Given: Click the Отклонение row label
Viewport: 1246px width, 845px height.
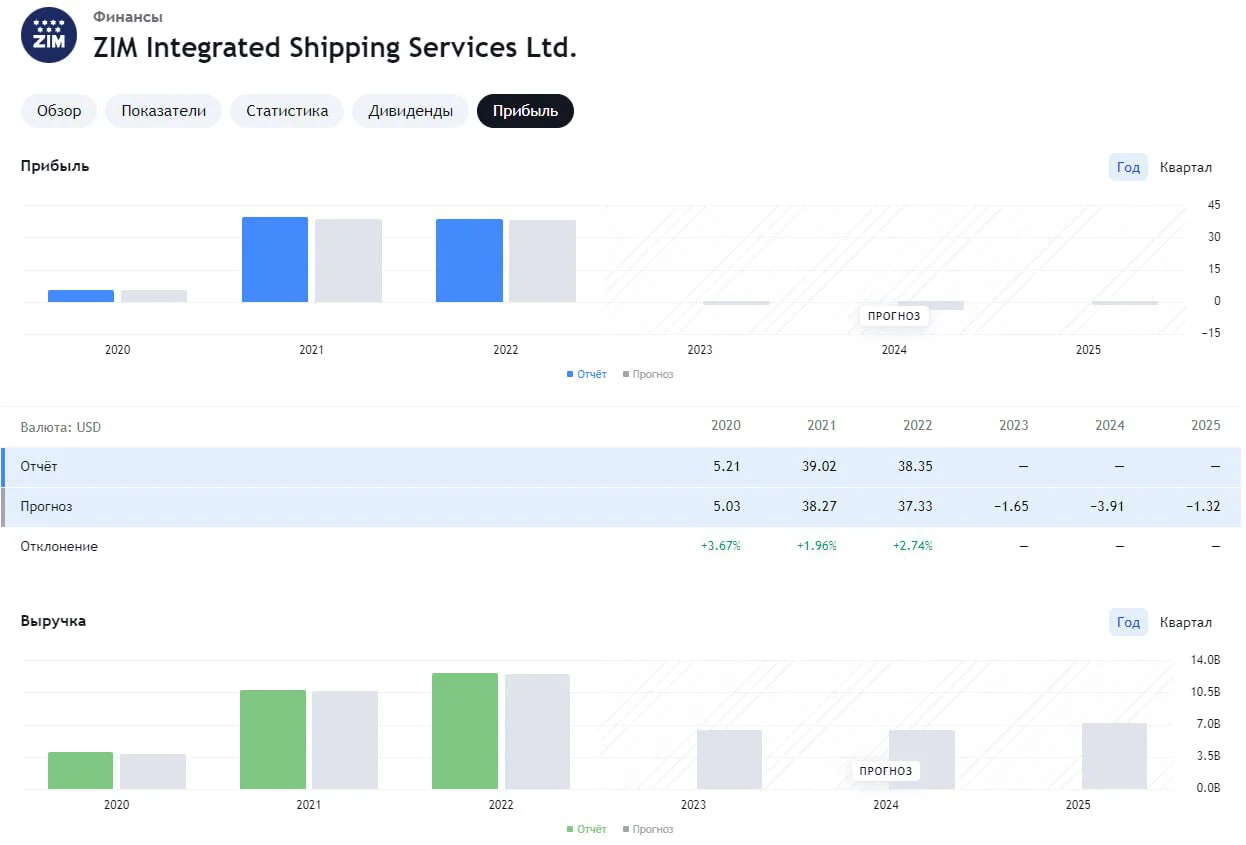Looking at the screenshot, I should pyautogui.click(x=59, y=546).
